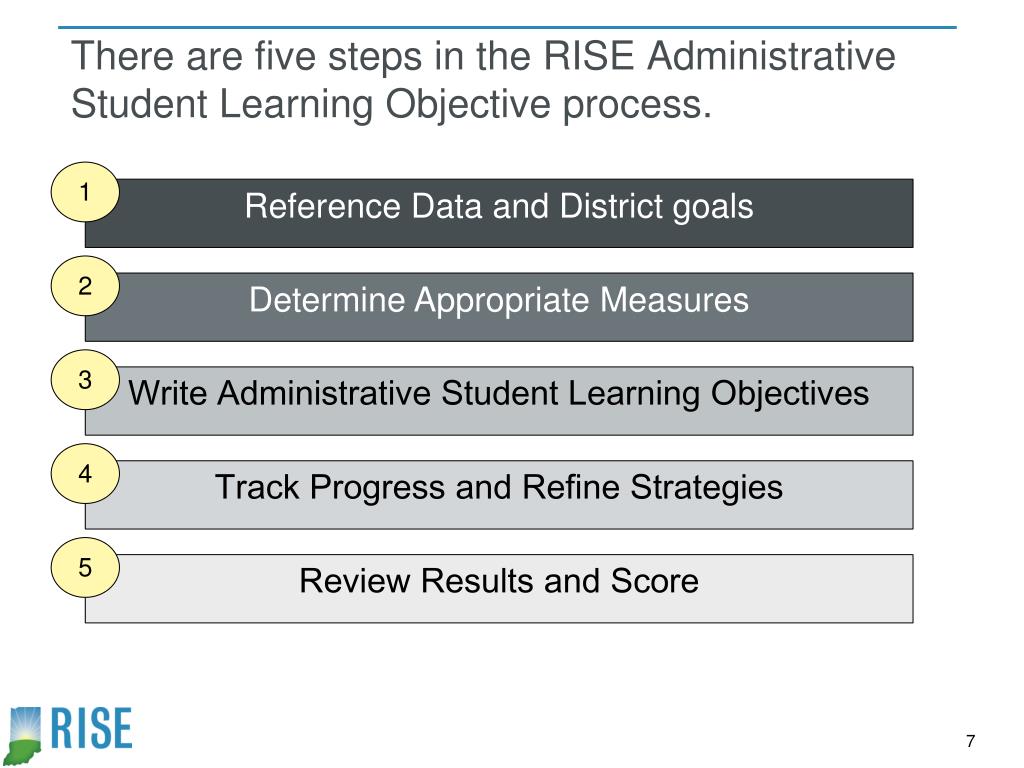The image size is (1024, 768).
Task: Click the RISE logo text
Action: [x=91, y=728]
